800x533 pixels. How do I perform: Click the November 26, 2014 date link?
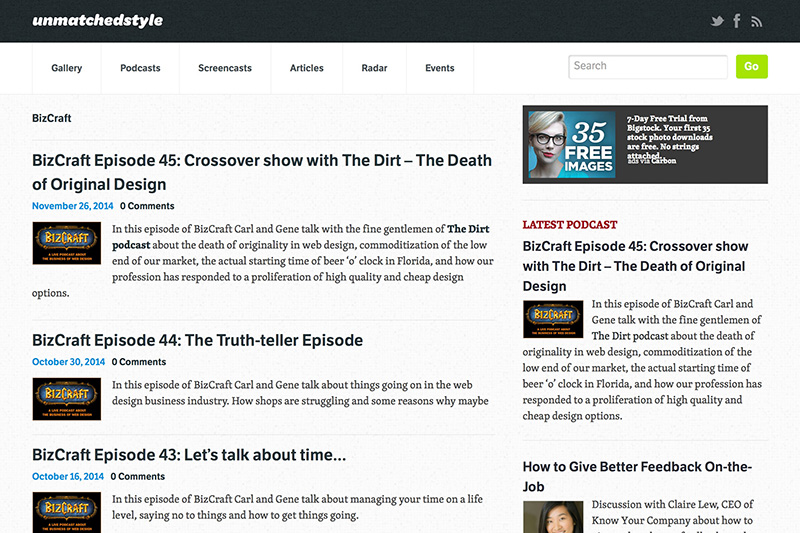[72, 206]
